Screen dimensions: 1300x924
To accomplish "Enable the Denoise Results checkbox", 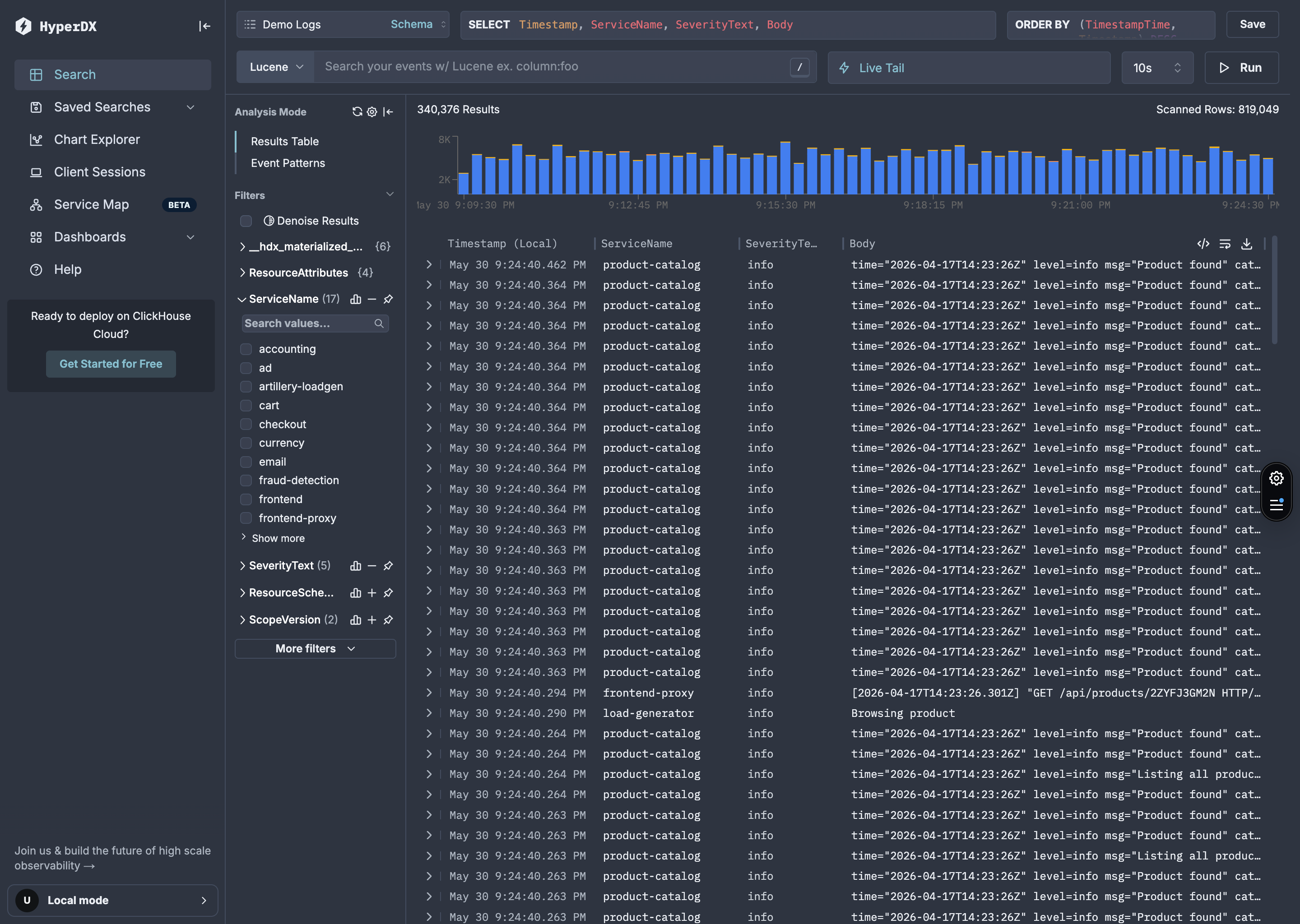I will tap(246, 221).
